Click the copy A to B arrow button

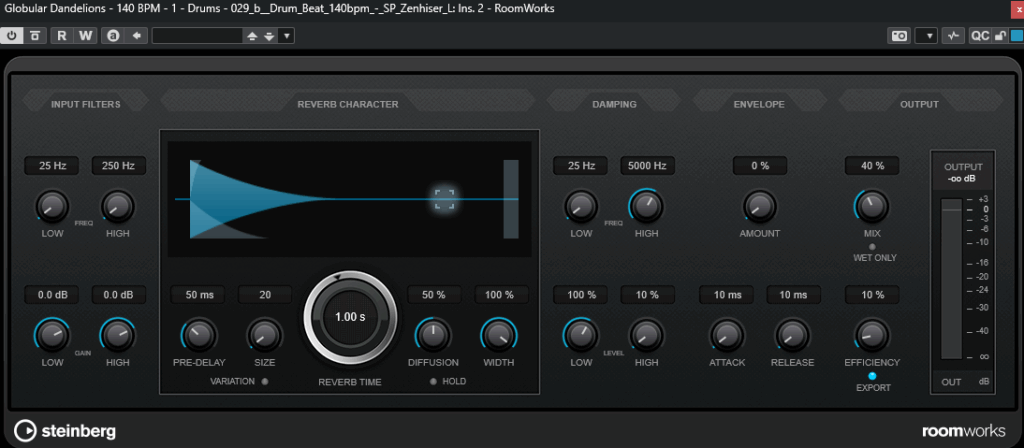click(x=136, y=35)
